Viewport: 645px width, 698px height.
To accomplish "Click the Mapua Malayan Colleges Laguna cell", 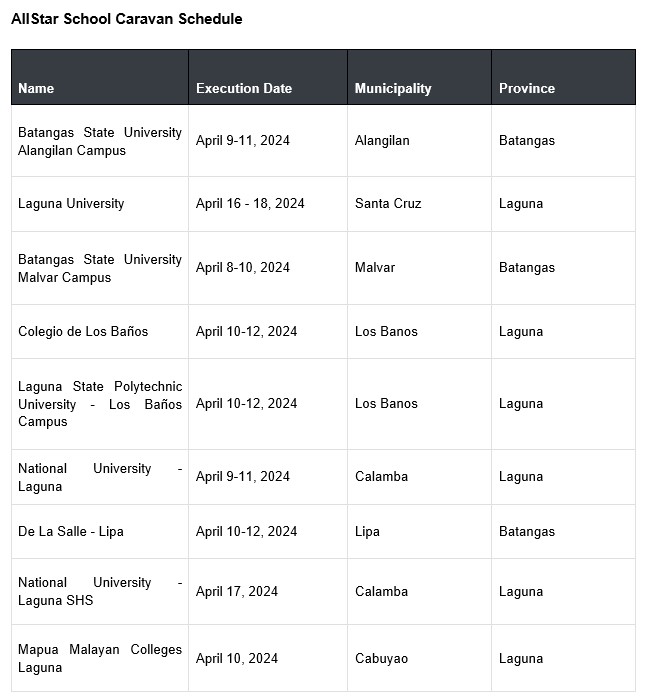I will click(x=99, y=658).
